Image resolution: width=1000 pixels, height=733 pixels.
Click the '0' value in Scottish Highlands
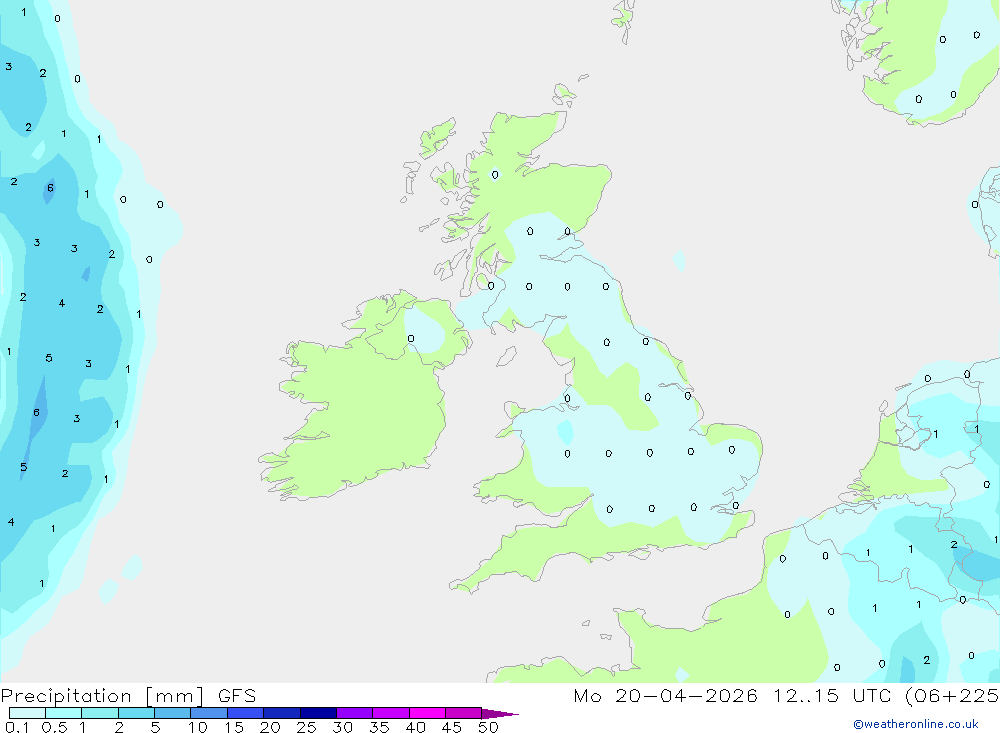click(495, 175)
